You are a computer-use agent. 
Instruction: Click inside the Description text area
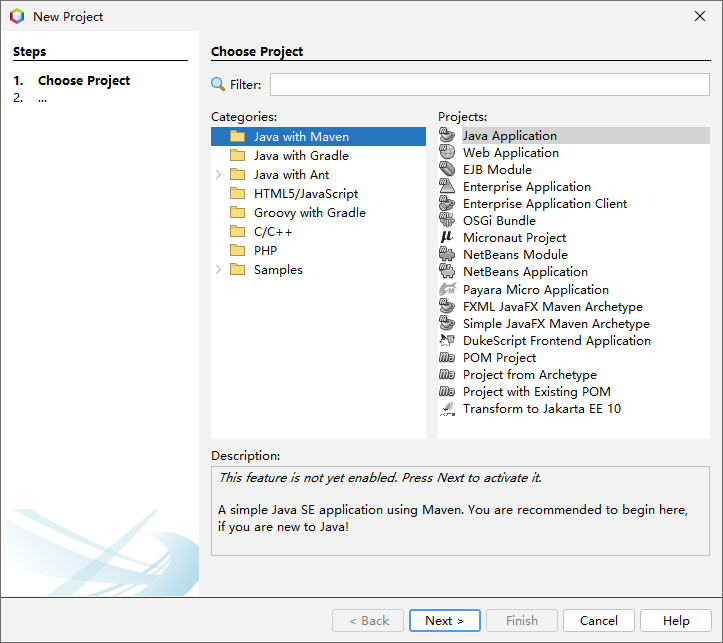tap(460, 511)
